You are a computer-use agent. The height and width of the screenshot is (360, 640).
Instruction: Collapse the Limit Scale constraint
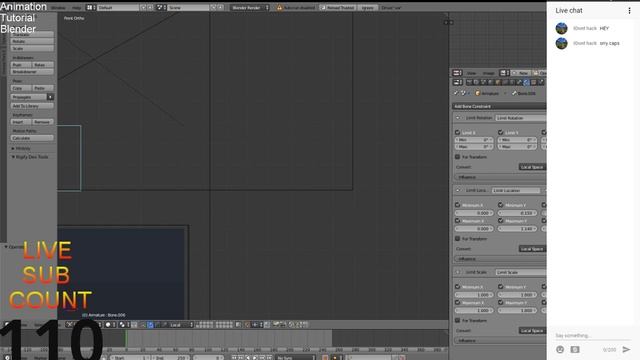(x=458, y=272)
